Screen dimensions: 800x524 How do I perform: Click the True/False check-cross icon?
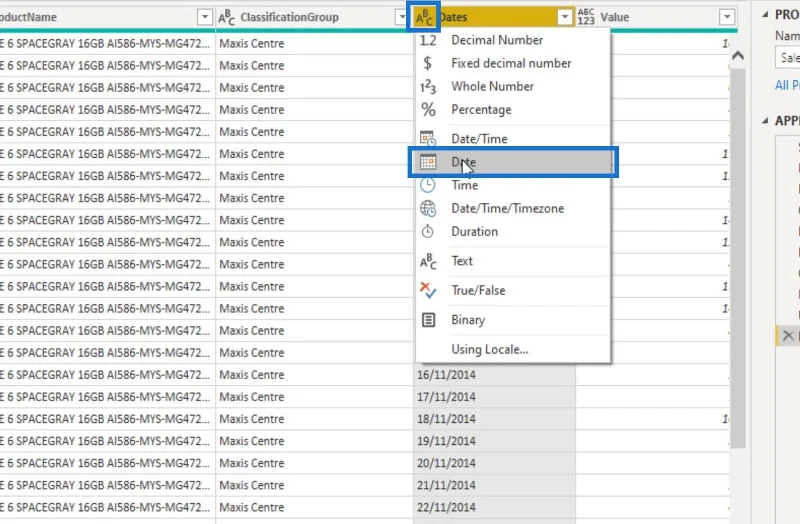(x=428, y=290)
